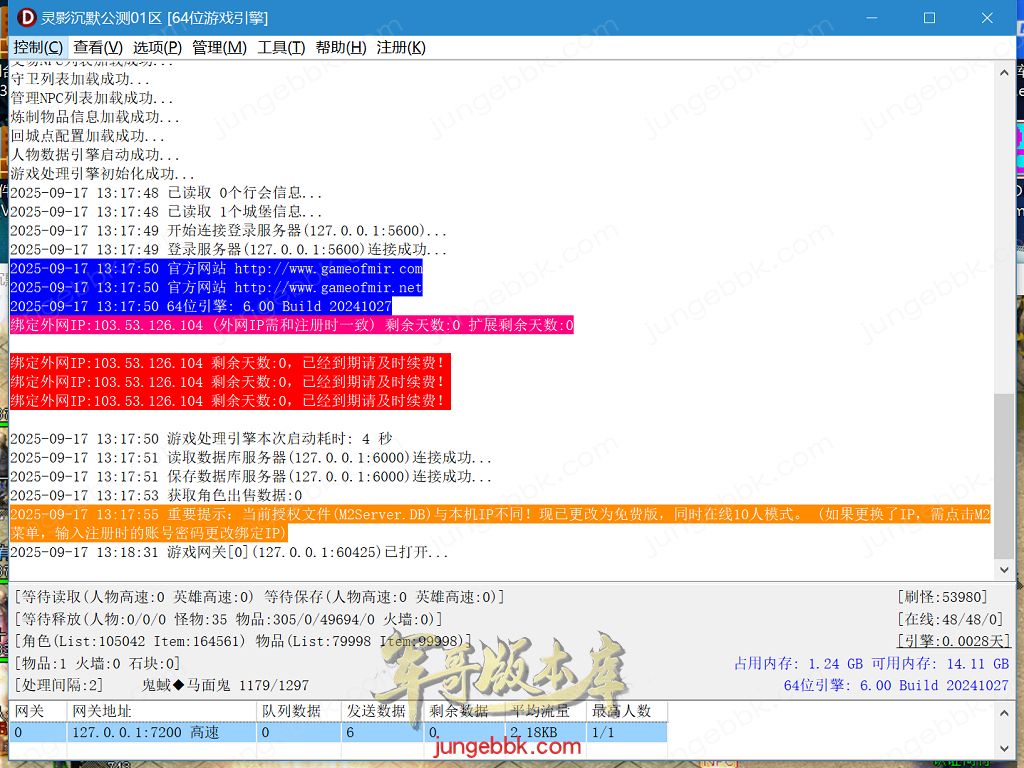Click the log panel vertical scrollbar thumb

pyautogui.click(x=1003, y=476)
